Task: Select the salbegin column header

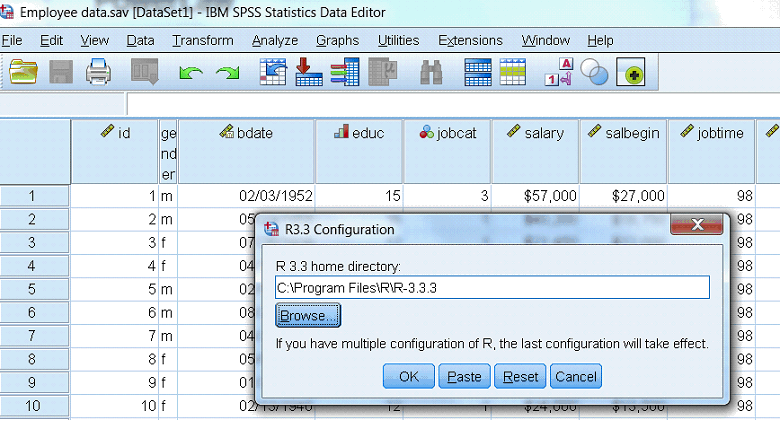Action: [x=624, y=151]
